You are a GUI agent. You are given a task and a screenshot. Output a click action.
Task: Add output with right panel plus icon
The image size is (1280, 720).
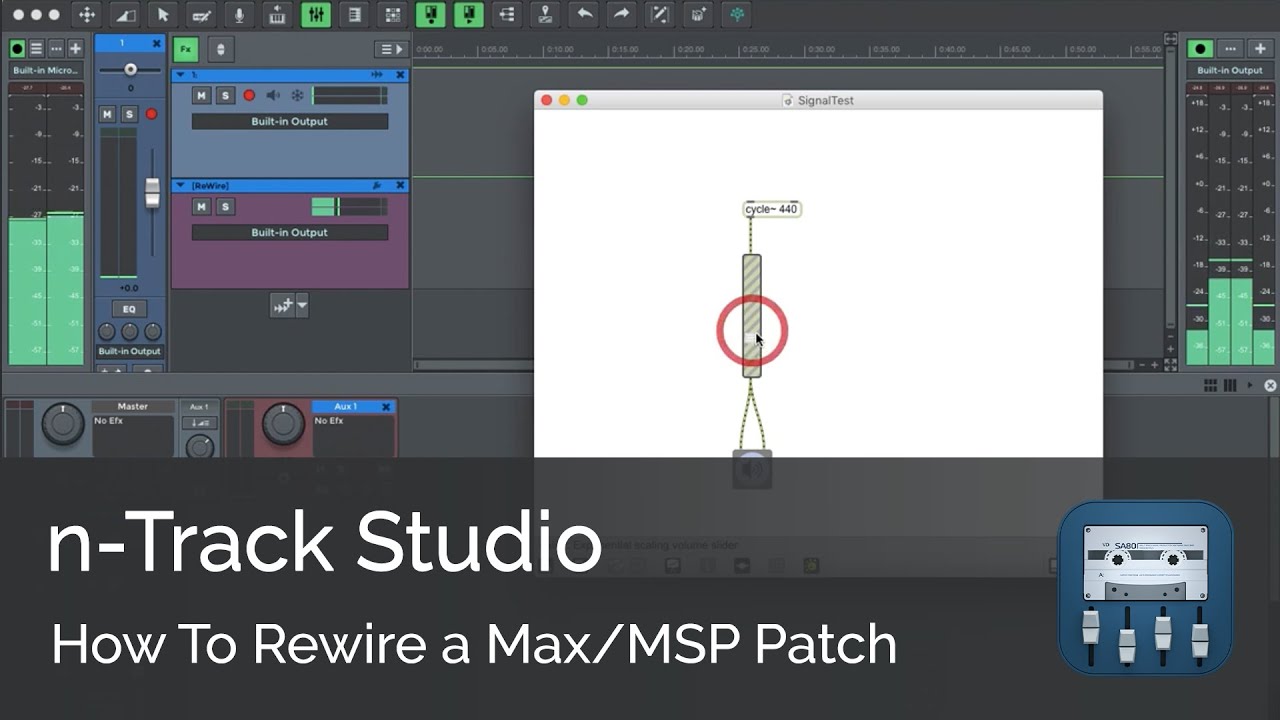pos(1260,48)
